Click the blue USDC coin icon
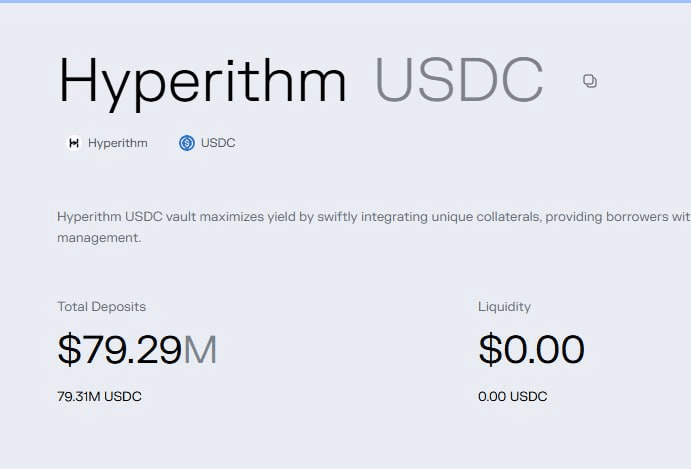 click(x=186, y=143)
